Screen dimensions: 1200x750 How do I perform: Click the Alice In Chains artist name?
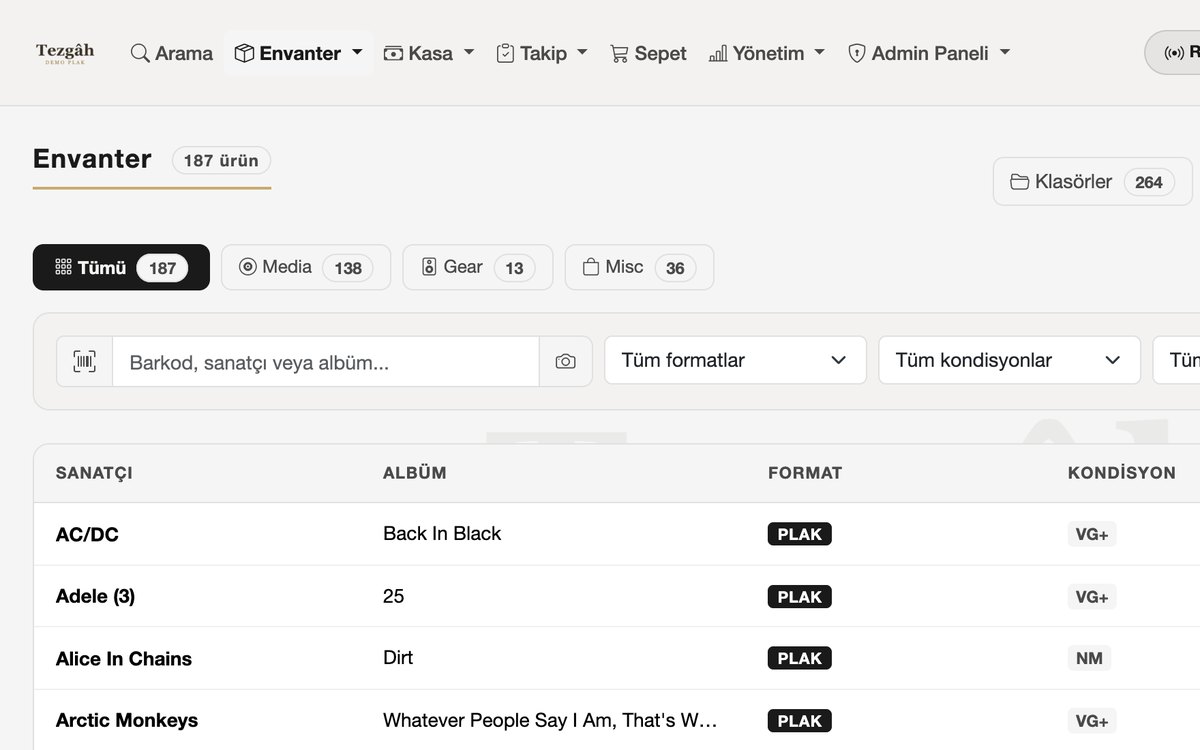click(124, 658)
